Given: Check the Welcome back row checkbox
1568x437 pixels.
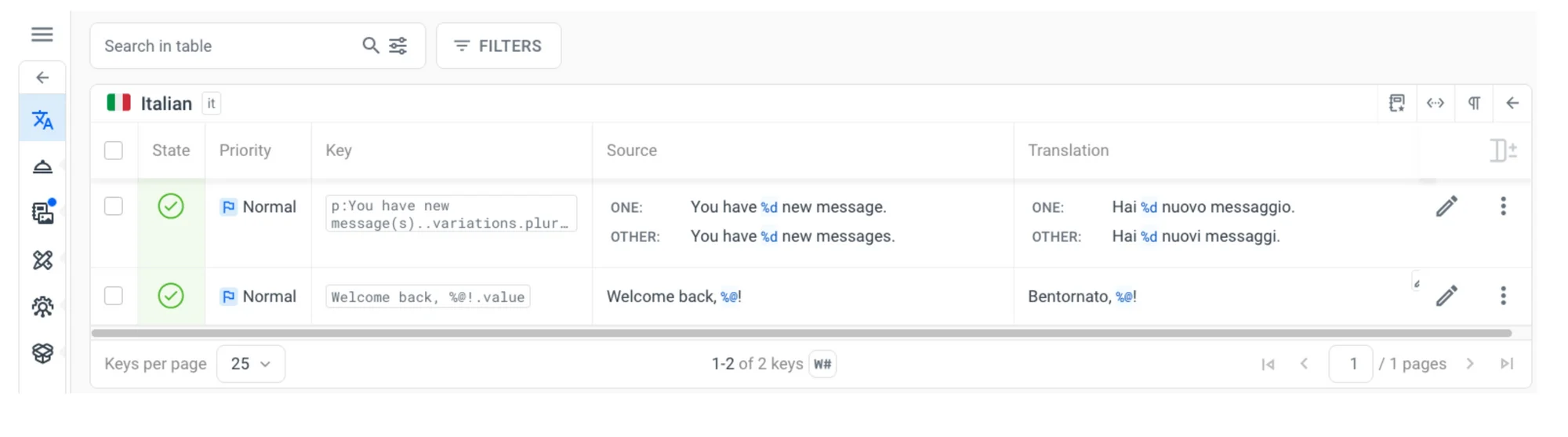Looking at the screenshot, I should 114,296.
